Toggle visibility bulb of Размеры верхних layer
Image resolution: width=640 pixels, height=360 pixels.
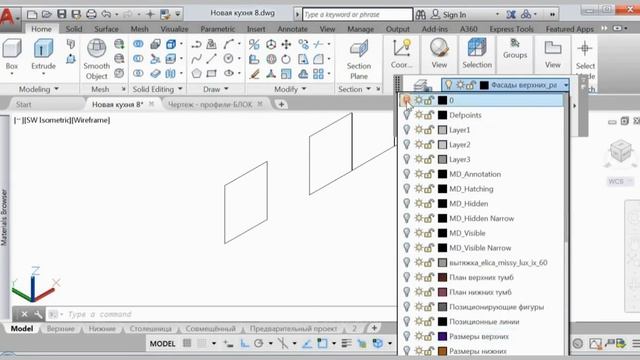coord(407,336)
